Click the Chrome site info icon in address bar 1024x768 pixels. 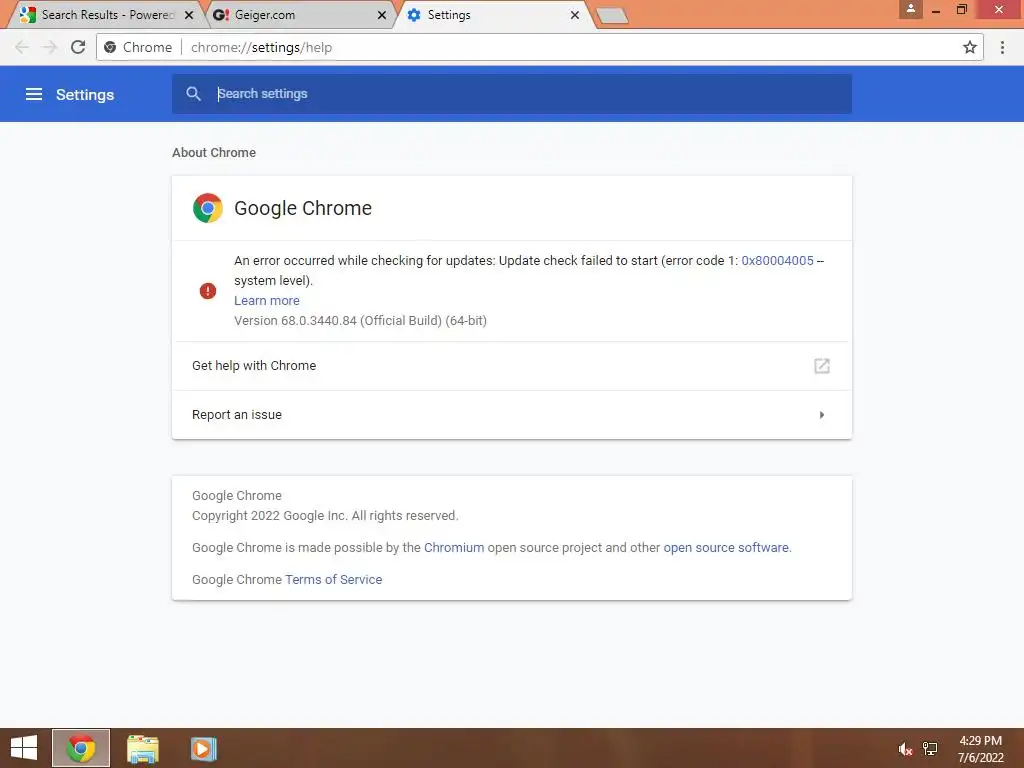110,47
